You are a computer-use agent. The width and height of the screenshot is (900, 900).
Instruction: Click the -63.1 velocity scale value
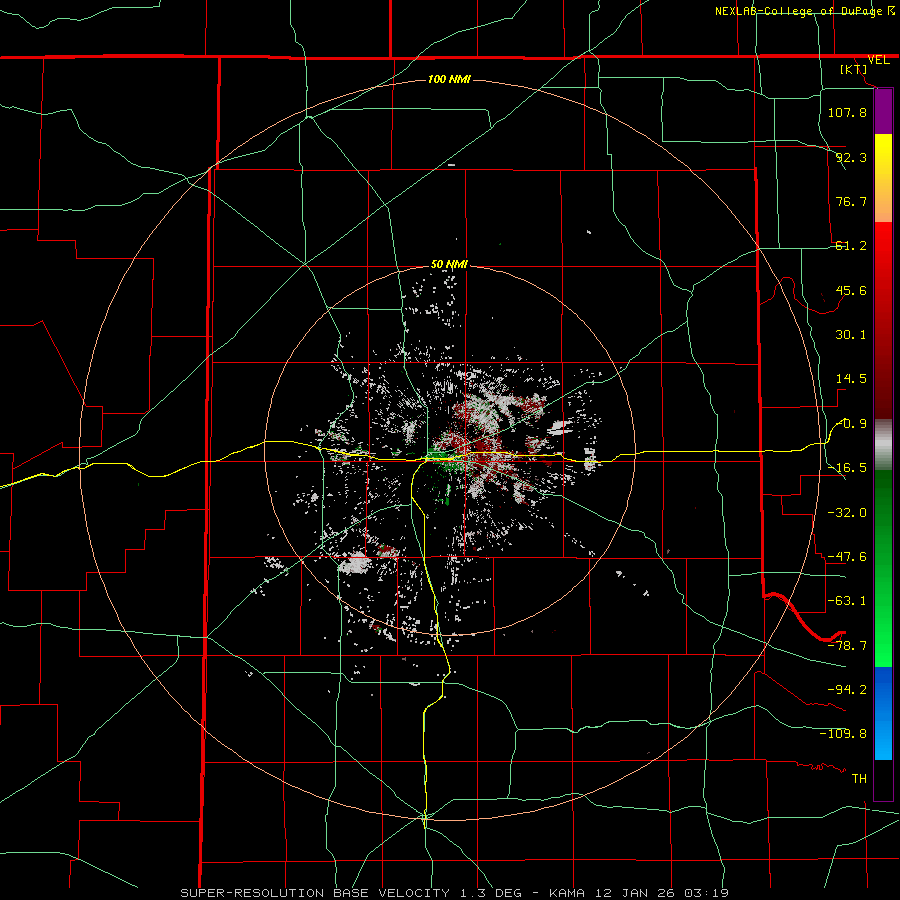847,601
